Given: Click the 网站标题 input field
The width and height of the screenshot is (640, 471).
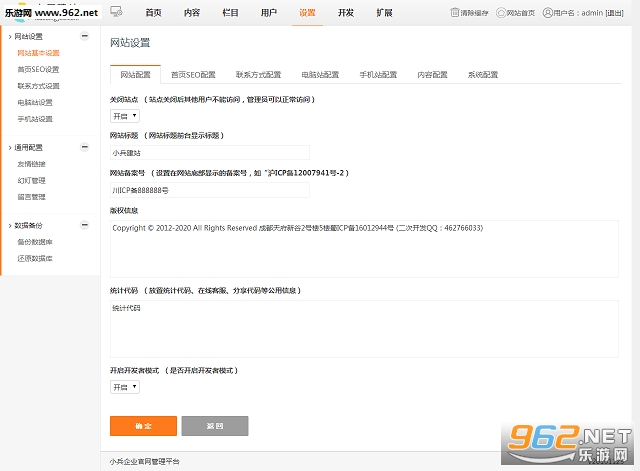Looking at the screenshot, I should (x=210, y=153).
